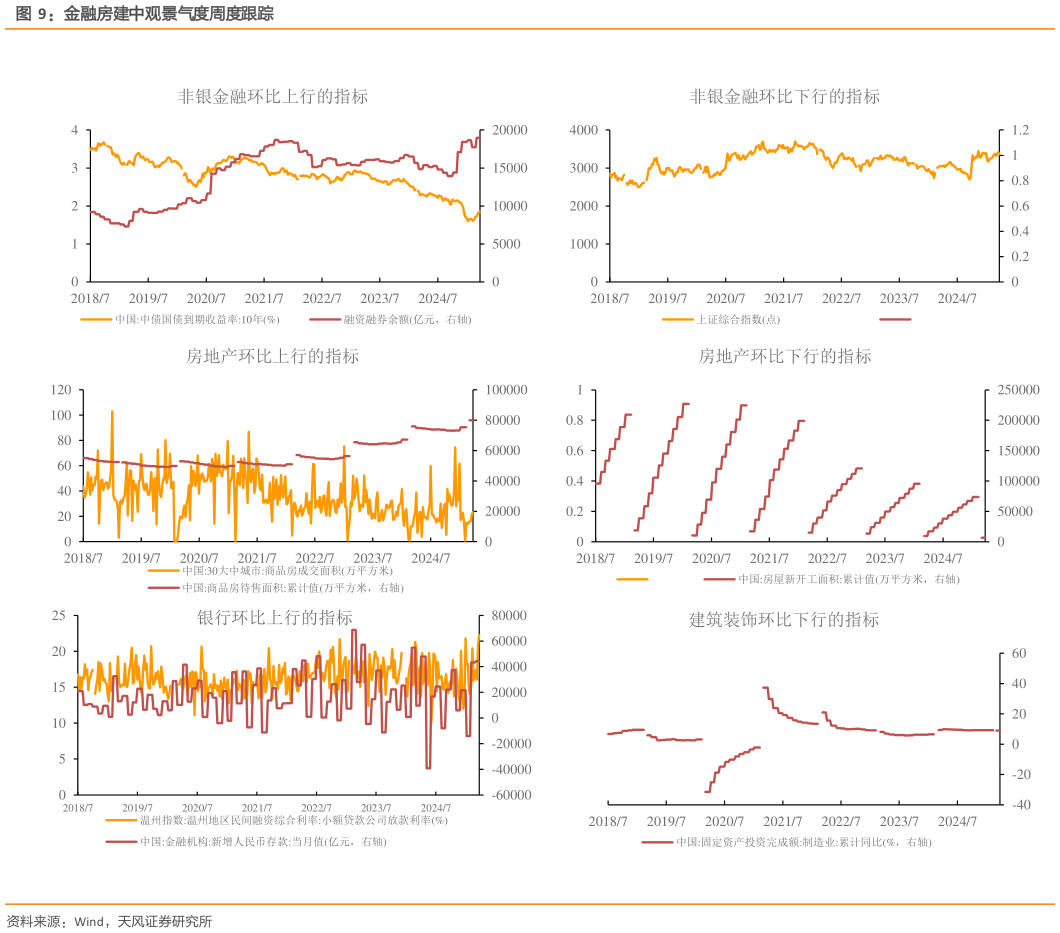Click legend text 中国:中债国债到期收益率:10年(%)
The height and width of the screenshot is (933, 1060).
(x=196, y=320)
